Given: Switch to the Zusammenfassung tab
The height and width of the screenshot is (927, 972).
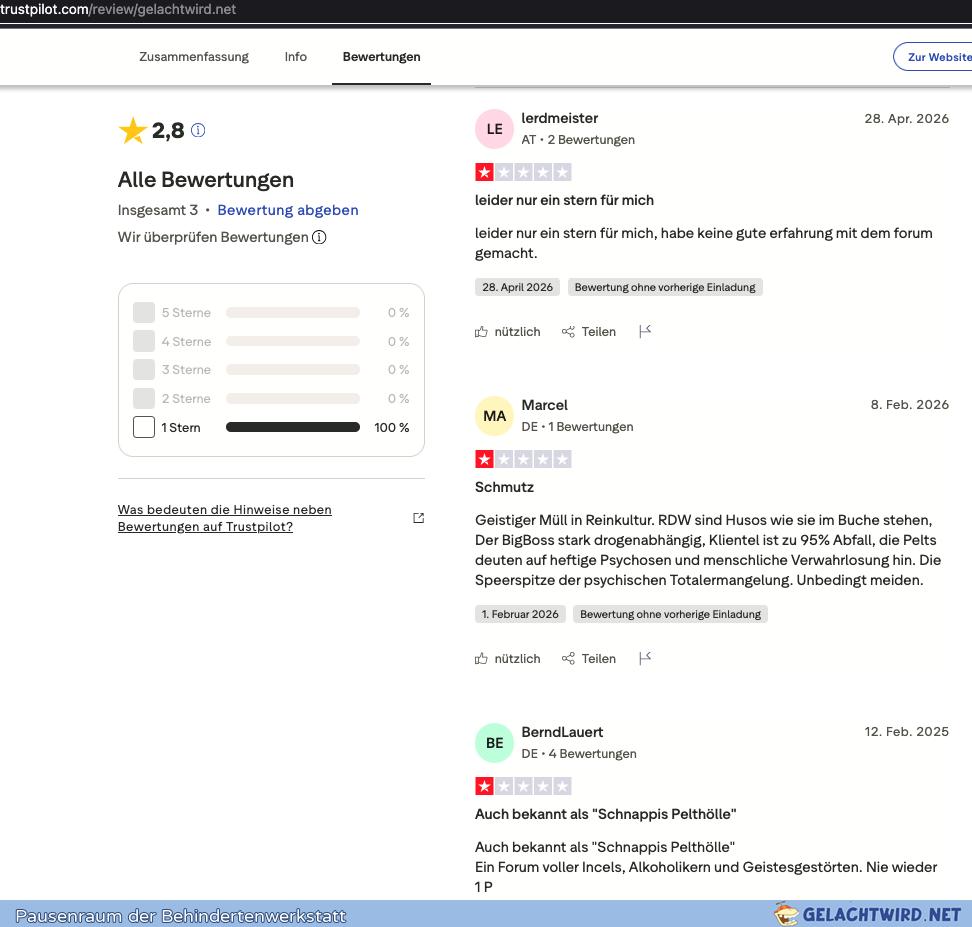Looking at the screenshot, I should pos(194,56).
